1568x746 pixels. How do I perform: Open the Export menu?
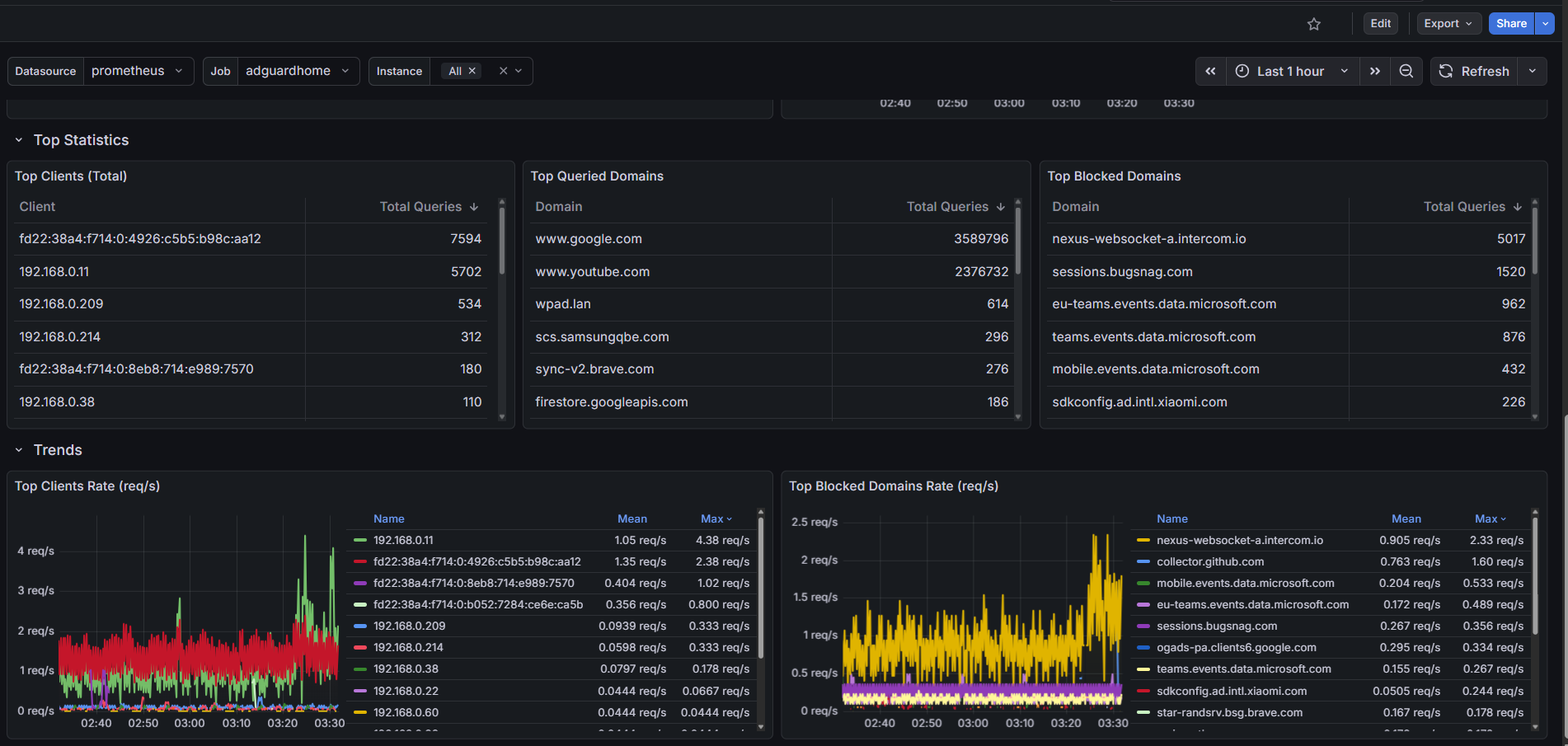[x=1448, y=24]
